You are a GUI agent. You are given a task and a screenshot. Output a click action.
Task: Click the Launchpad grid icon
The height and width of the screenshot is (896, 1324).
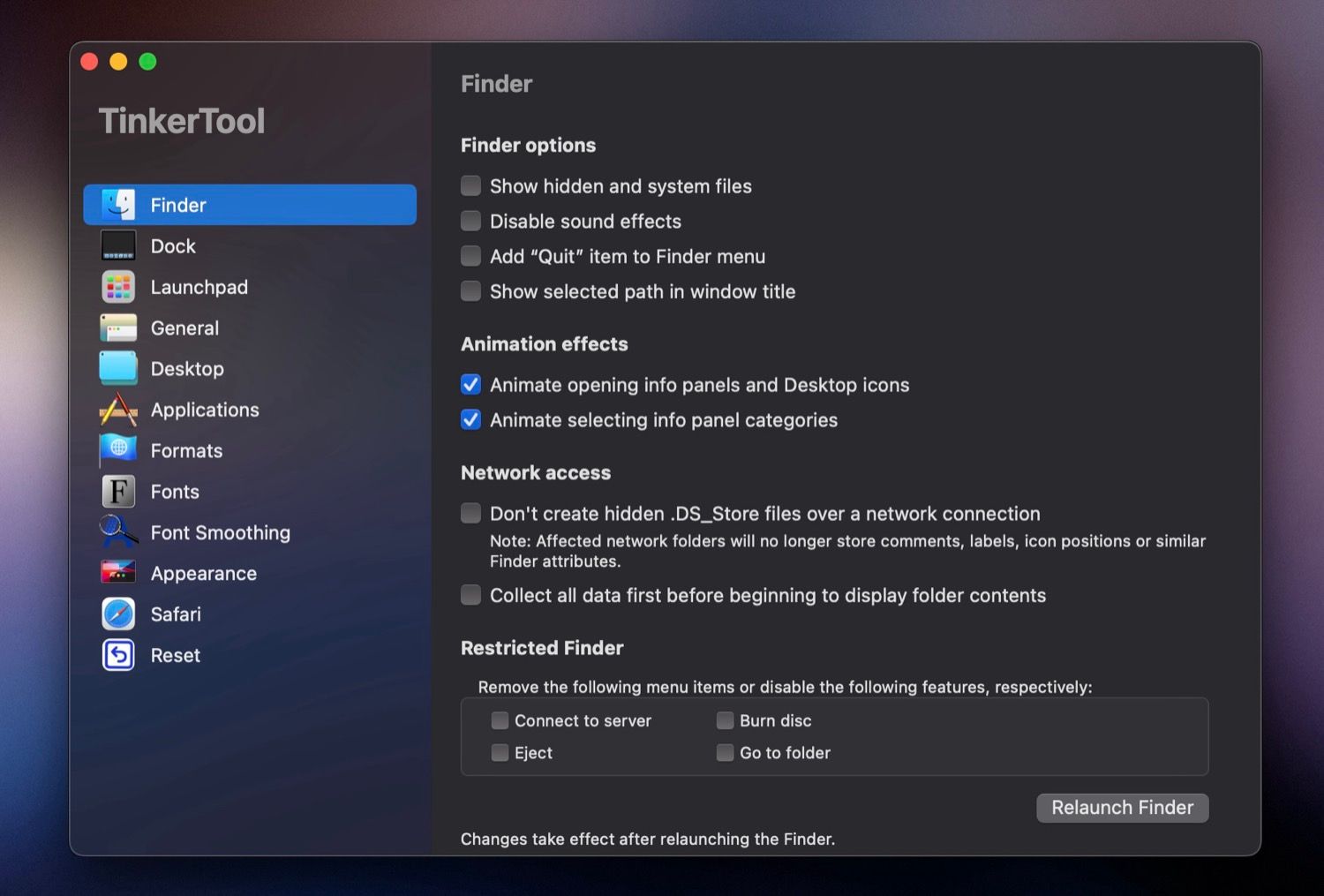118,287
